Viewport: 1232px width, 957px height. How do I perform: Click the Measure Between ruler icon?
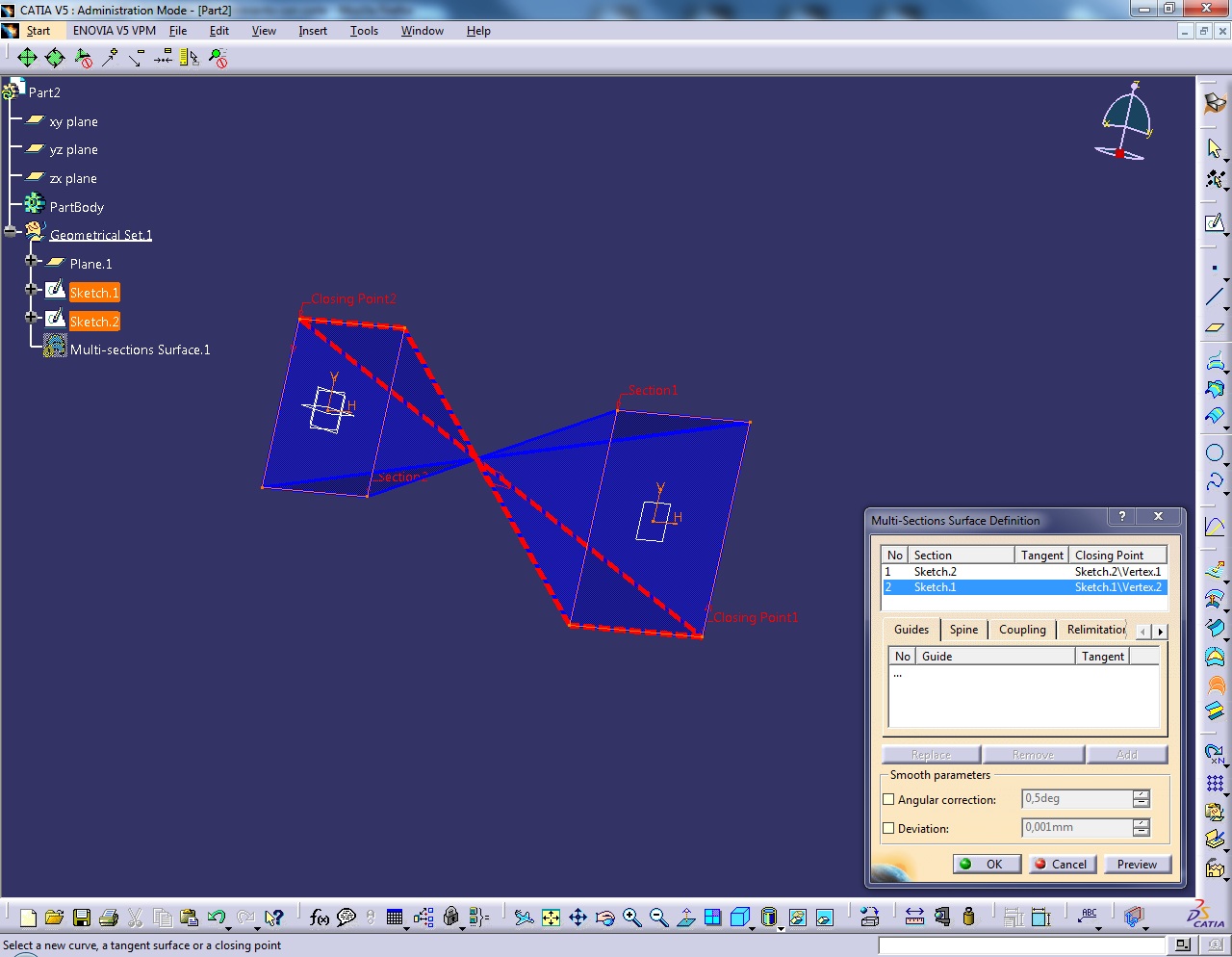pyautogui.click(x=914, y=918)
